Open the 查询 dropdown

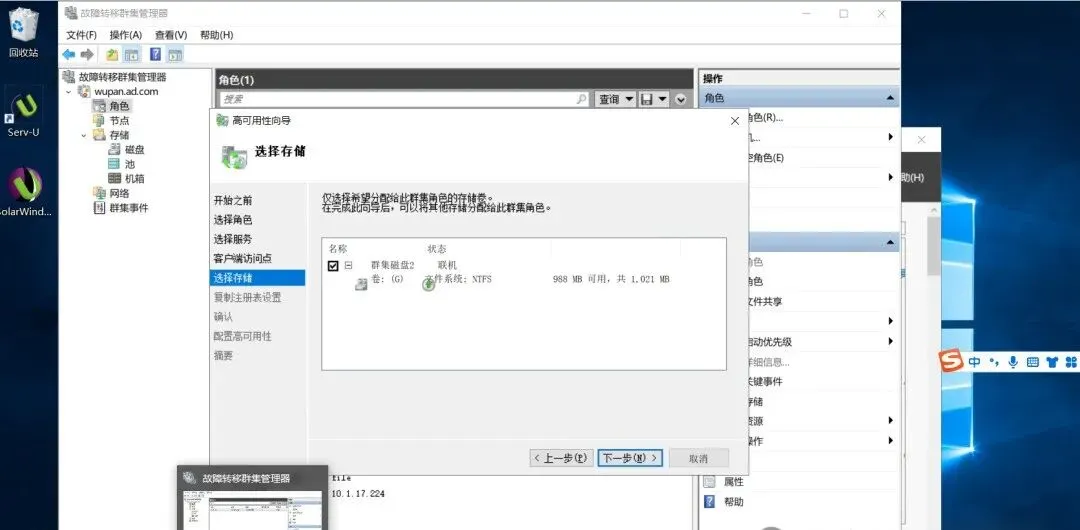(x=615, y=99)
